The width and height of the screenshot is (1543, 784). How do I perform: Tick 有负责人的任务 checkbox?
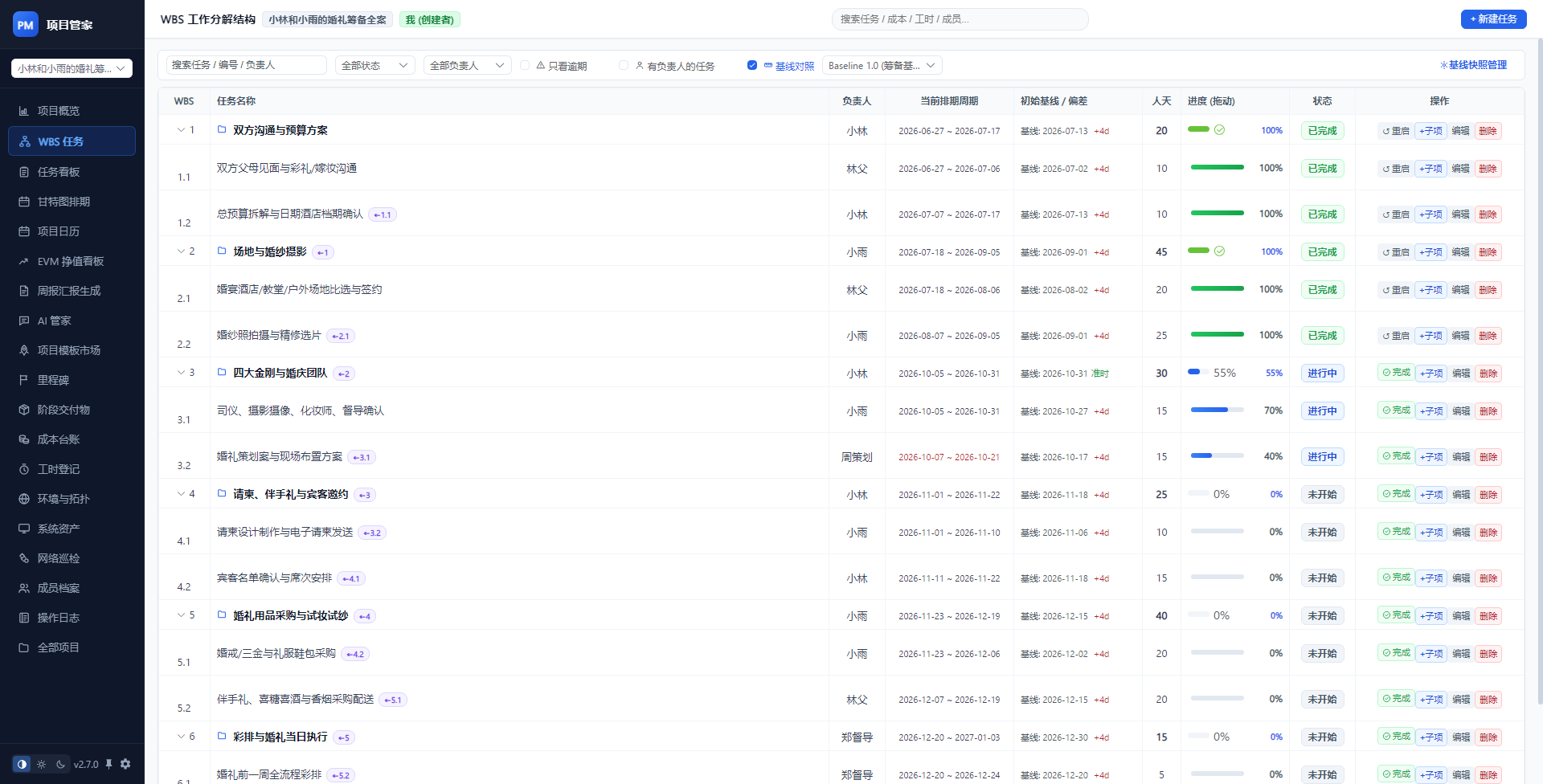point(624,65)
